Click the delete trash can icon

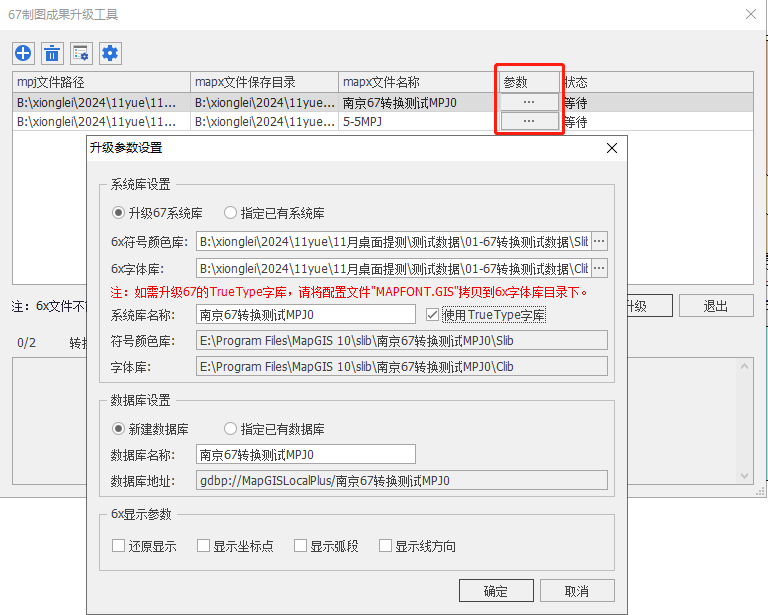coord(52,53)
